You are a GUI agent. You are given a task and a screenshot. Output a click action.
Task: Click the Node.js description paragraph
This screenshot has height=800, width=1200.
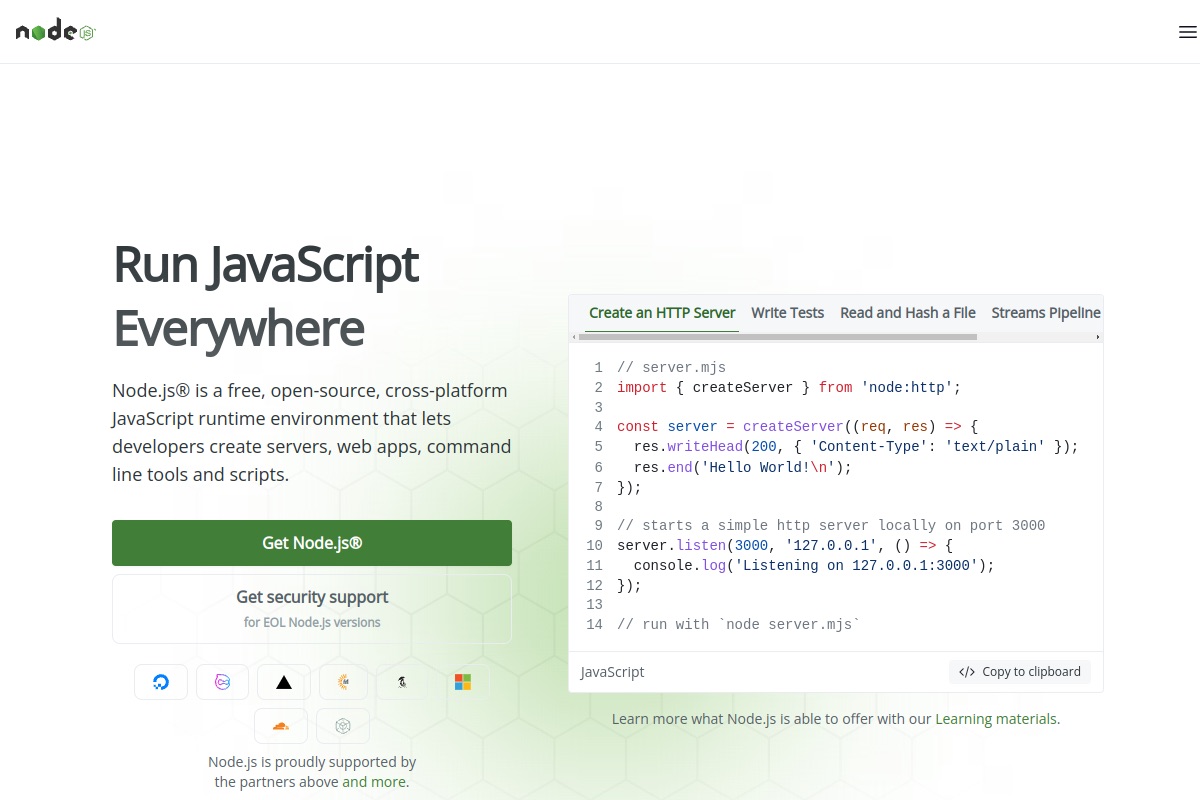click(312, 433)
